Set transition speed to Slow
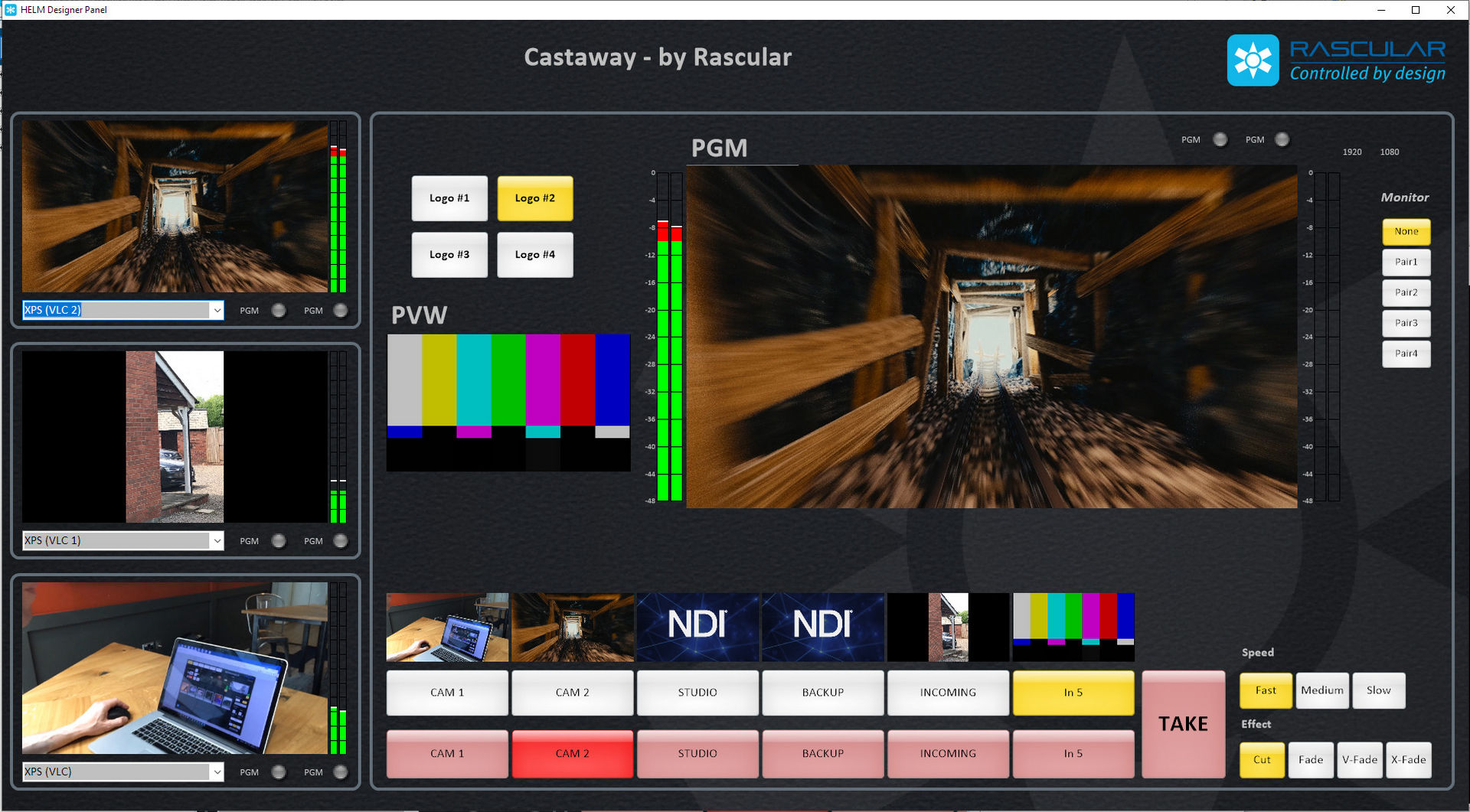 1378,690
